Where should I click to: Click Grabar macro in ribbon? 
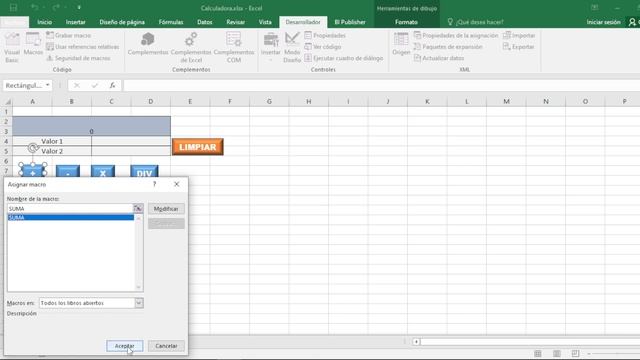pos(69,36)
